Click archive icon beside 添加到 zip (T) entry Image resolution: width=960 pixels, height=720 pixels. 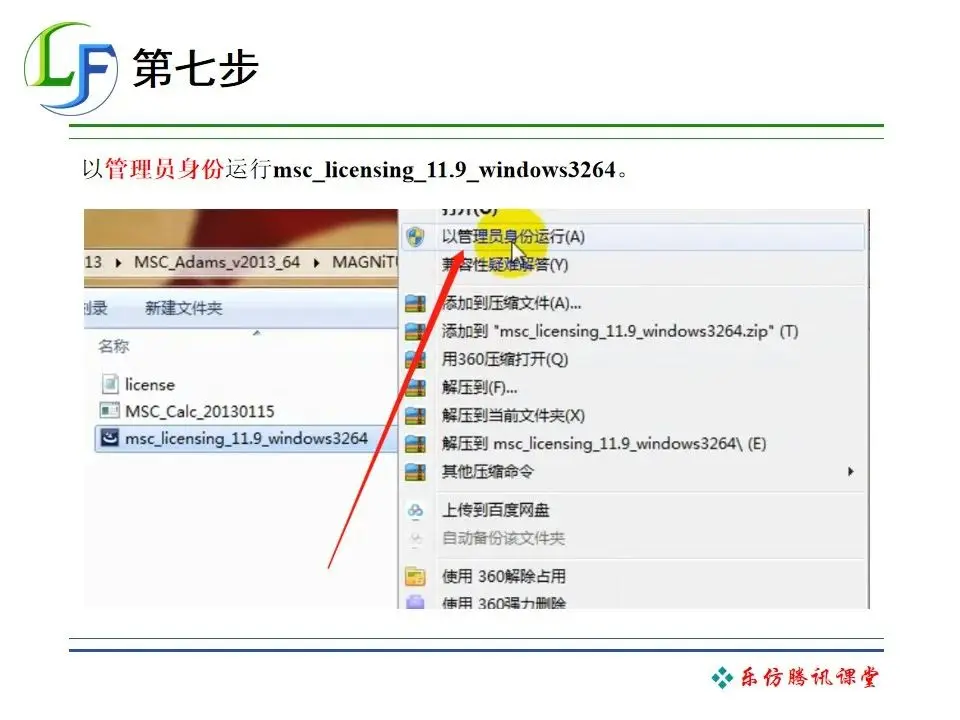[415, 331]
